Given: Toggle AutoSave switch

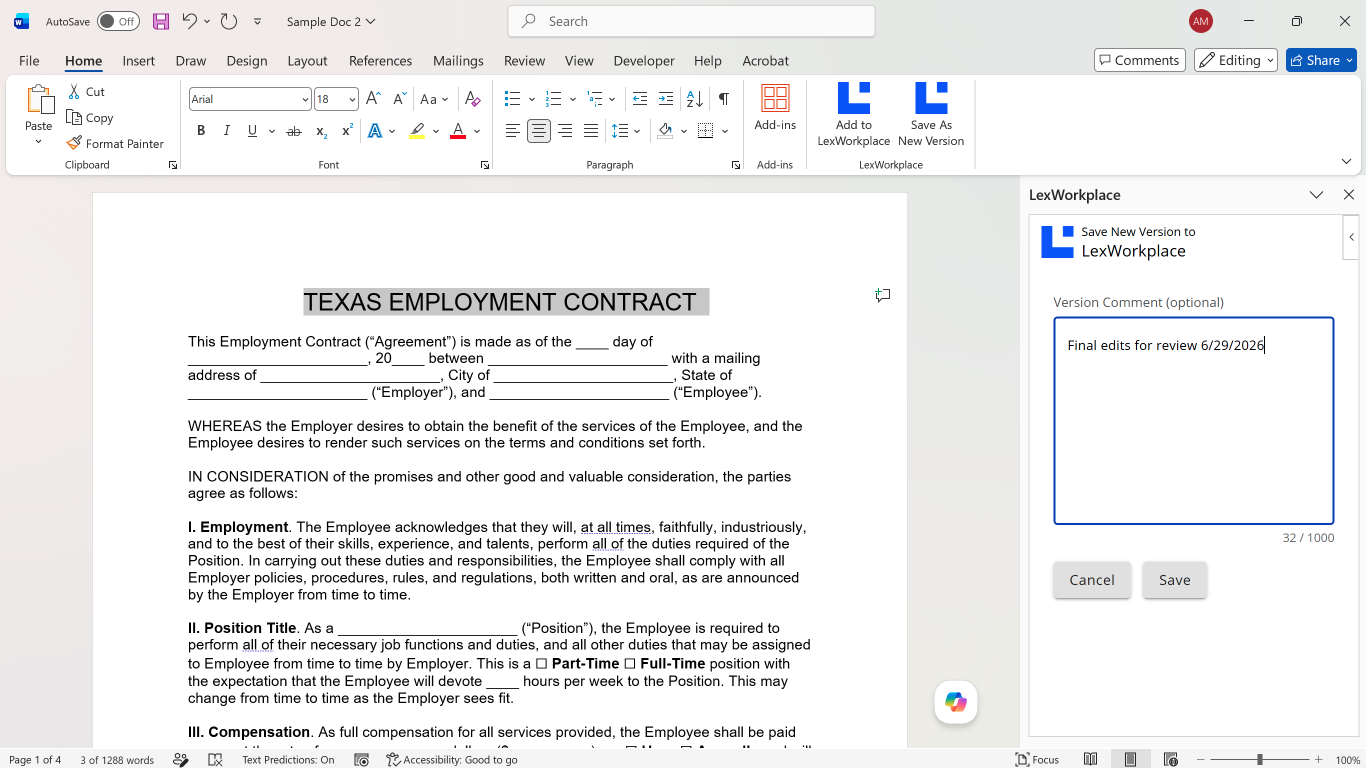Looking at the screenshot, I should pos(118,21).
